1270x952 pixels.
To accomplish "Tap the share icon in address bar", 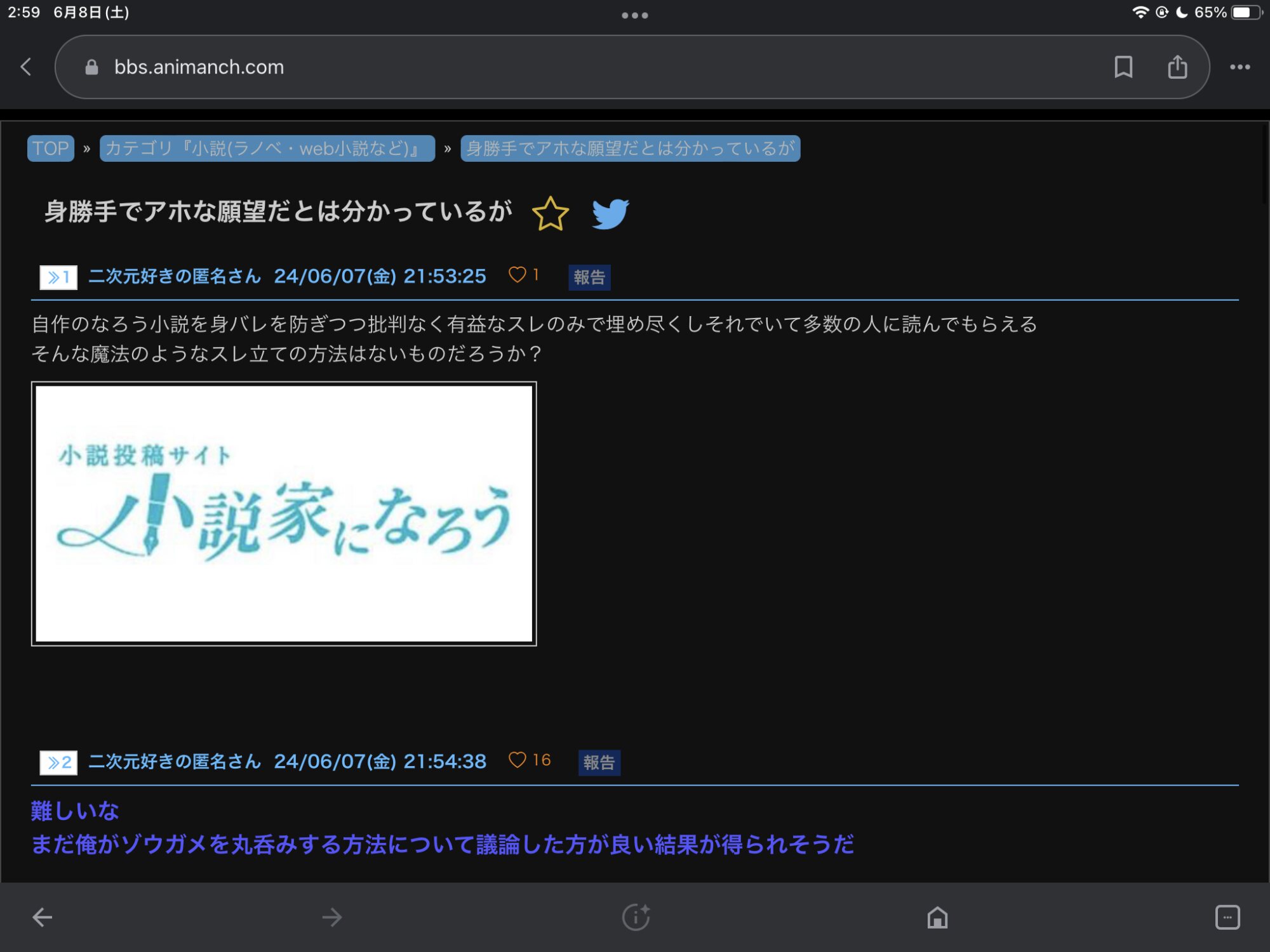I will pos(1177,67).
